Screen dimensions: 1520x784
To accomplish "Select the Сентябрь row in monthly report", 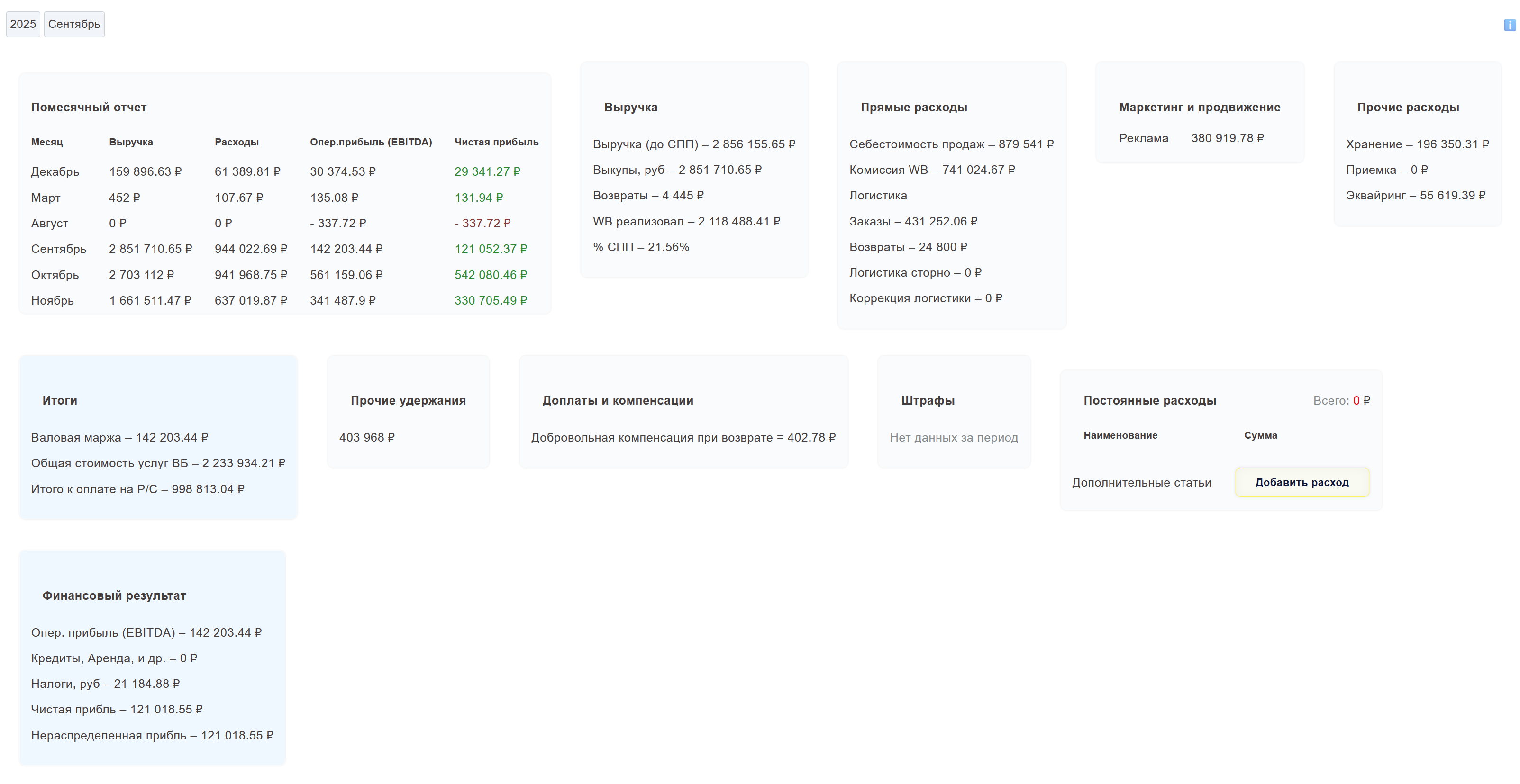I will pos(58,249).
